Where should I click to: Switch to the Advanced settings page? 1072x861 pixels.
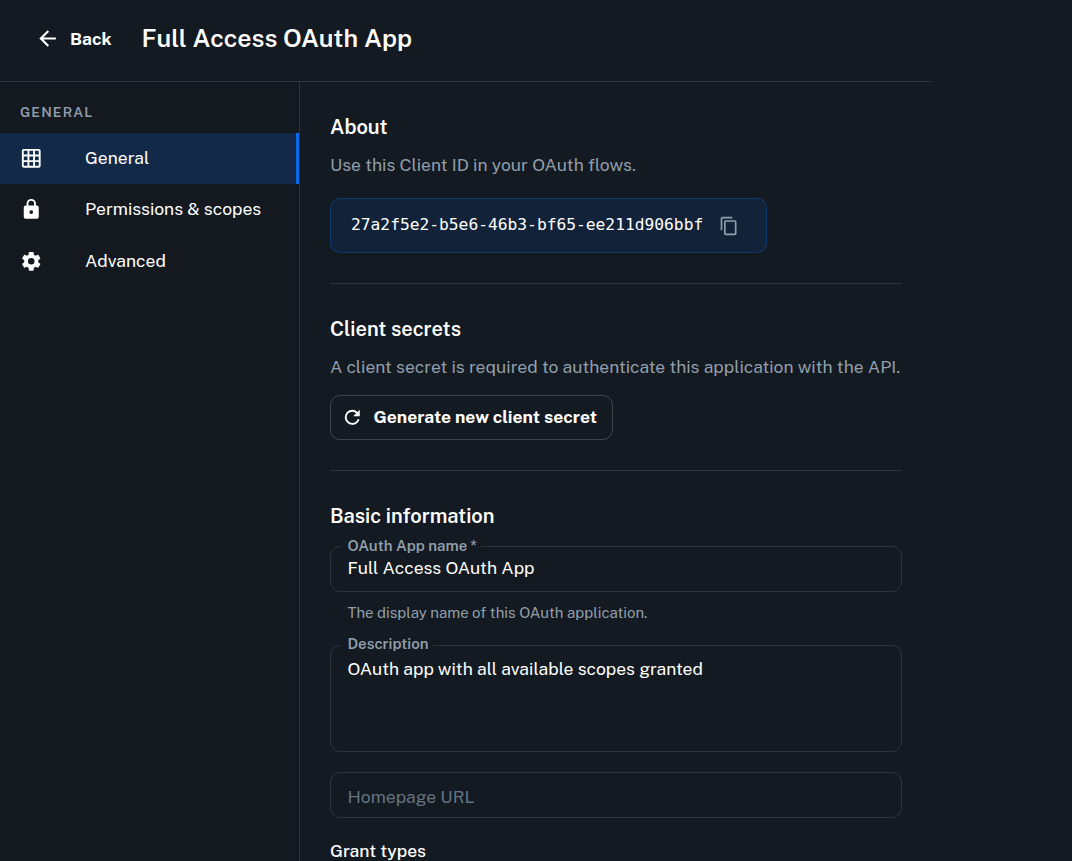[x=125, y=261]
